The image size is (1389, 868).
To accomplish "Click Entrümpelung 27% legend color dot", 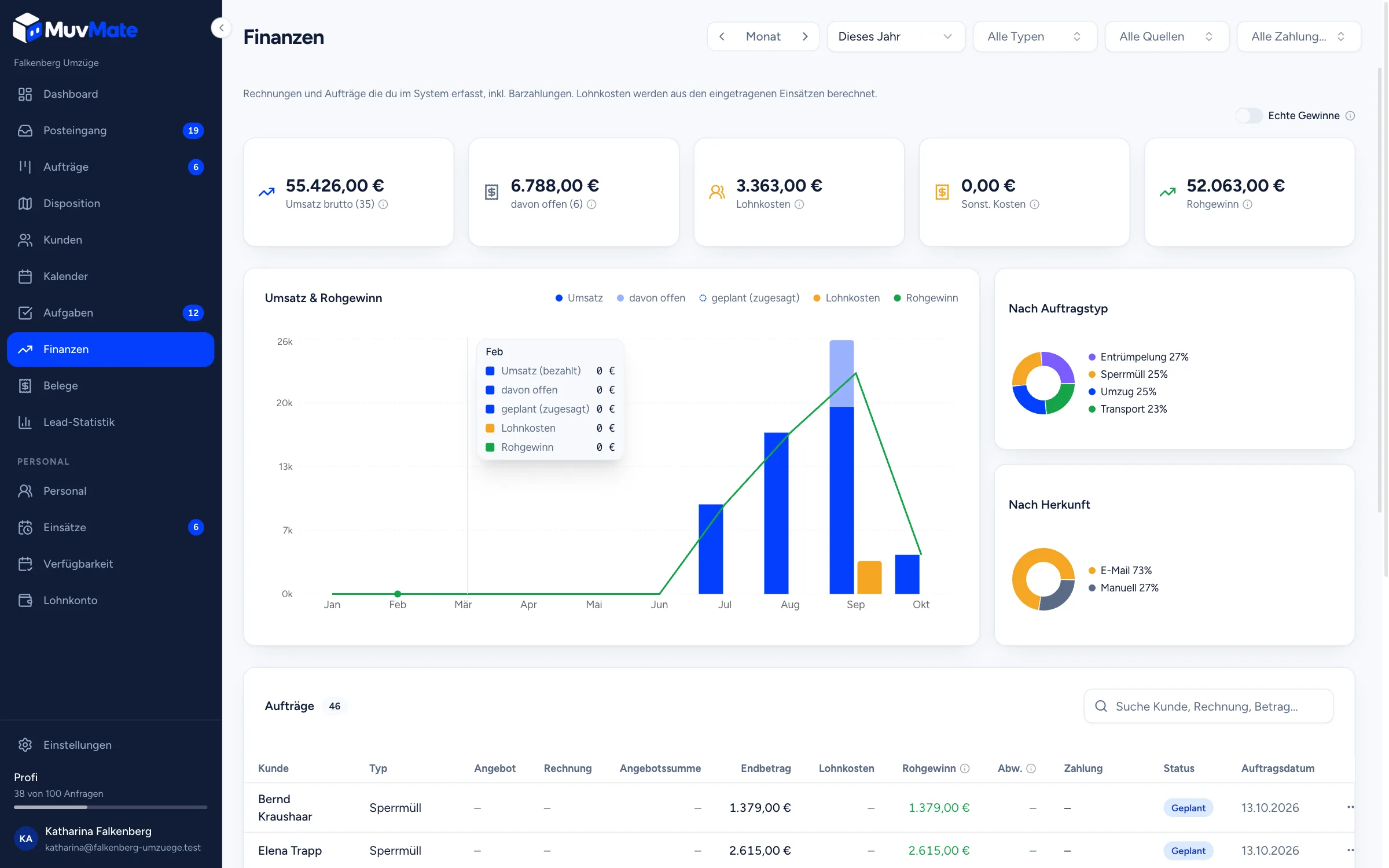I will (1092, 357).
